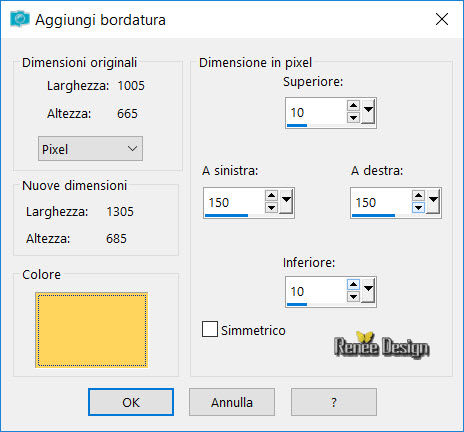The image size is (464, 432).
Task: Click the question mark help button
Action: click(334, 402)
